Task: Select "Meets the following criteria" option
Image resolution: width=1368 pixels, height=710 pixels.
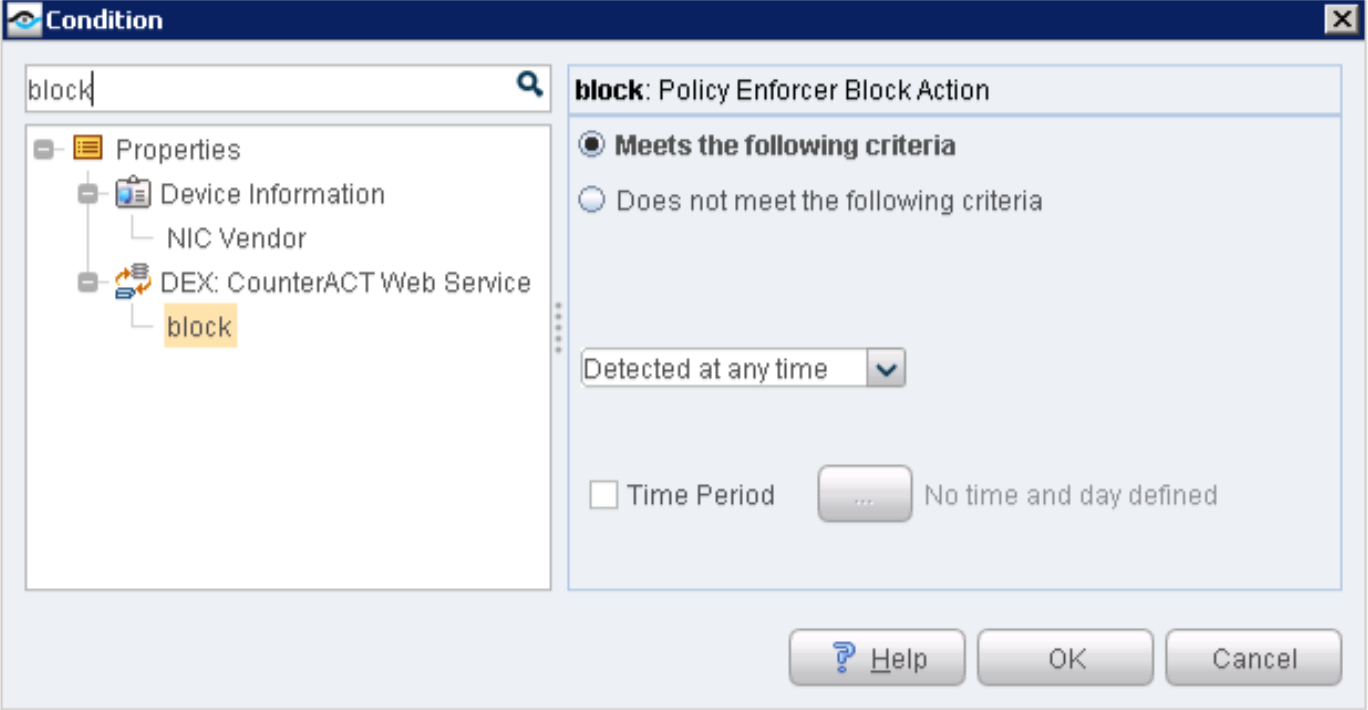Action: [593, 145]
